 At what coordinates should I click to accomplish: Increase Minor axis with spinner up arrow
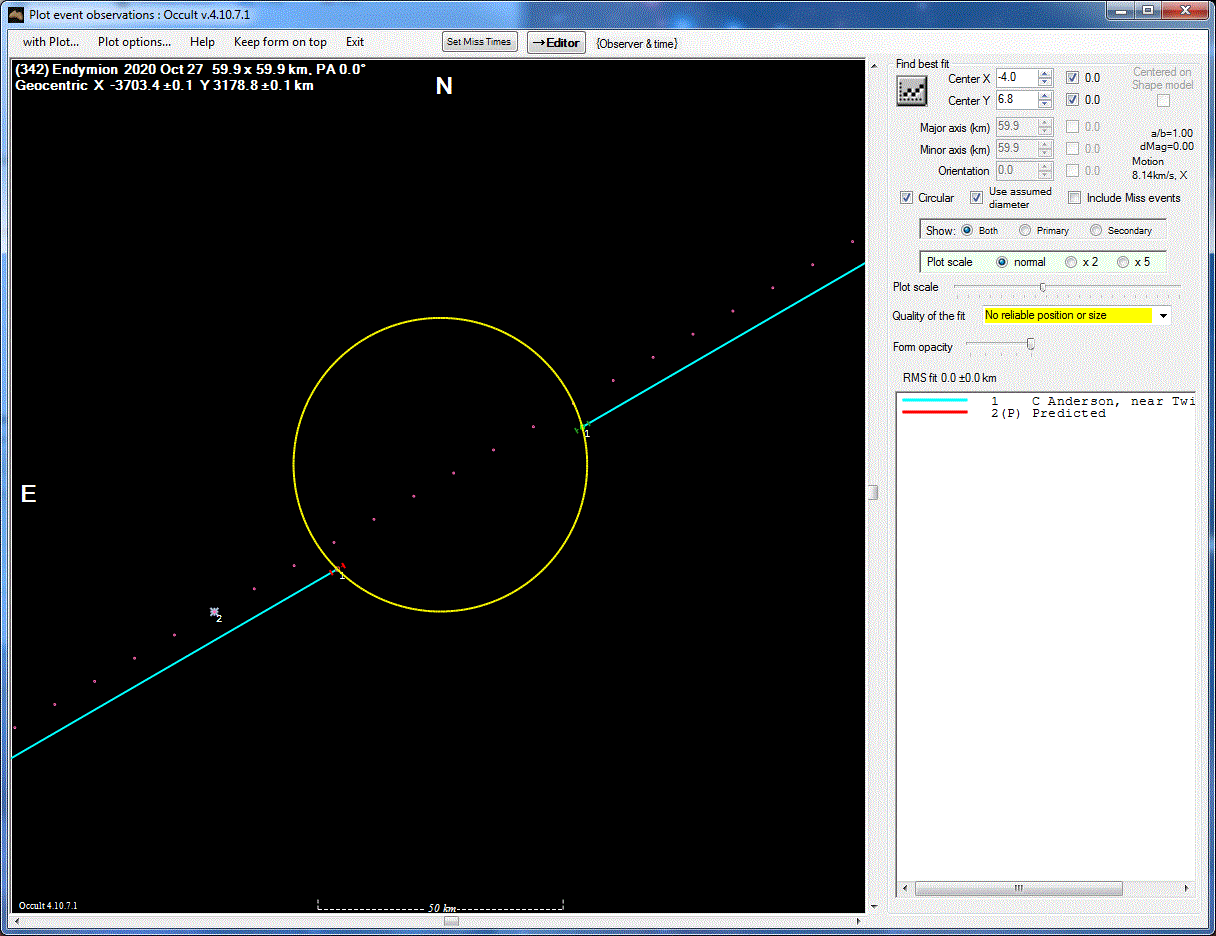click(1045, 145)
